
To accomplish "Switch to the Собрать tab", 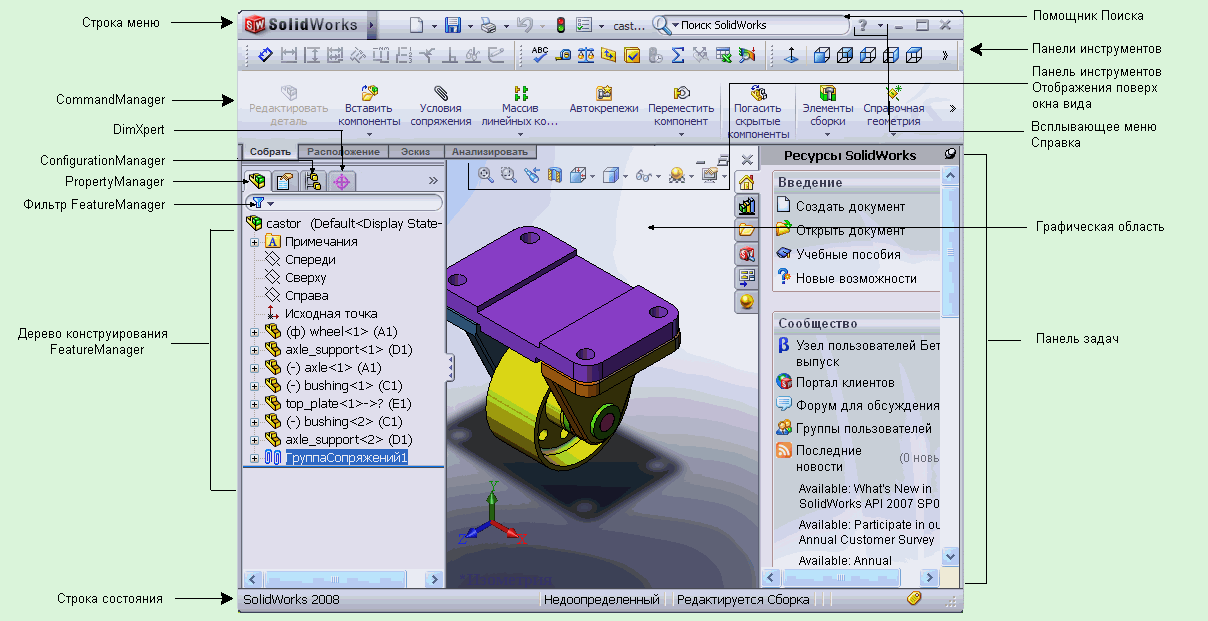I will click(270, 152).
